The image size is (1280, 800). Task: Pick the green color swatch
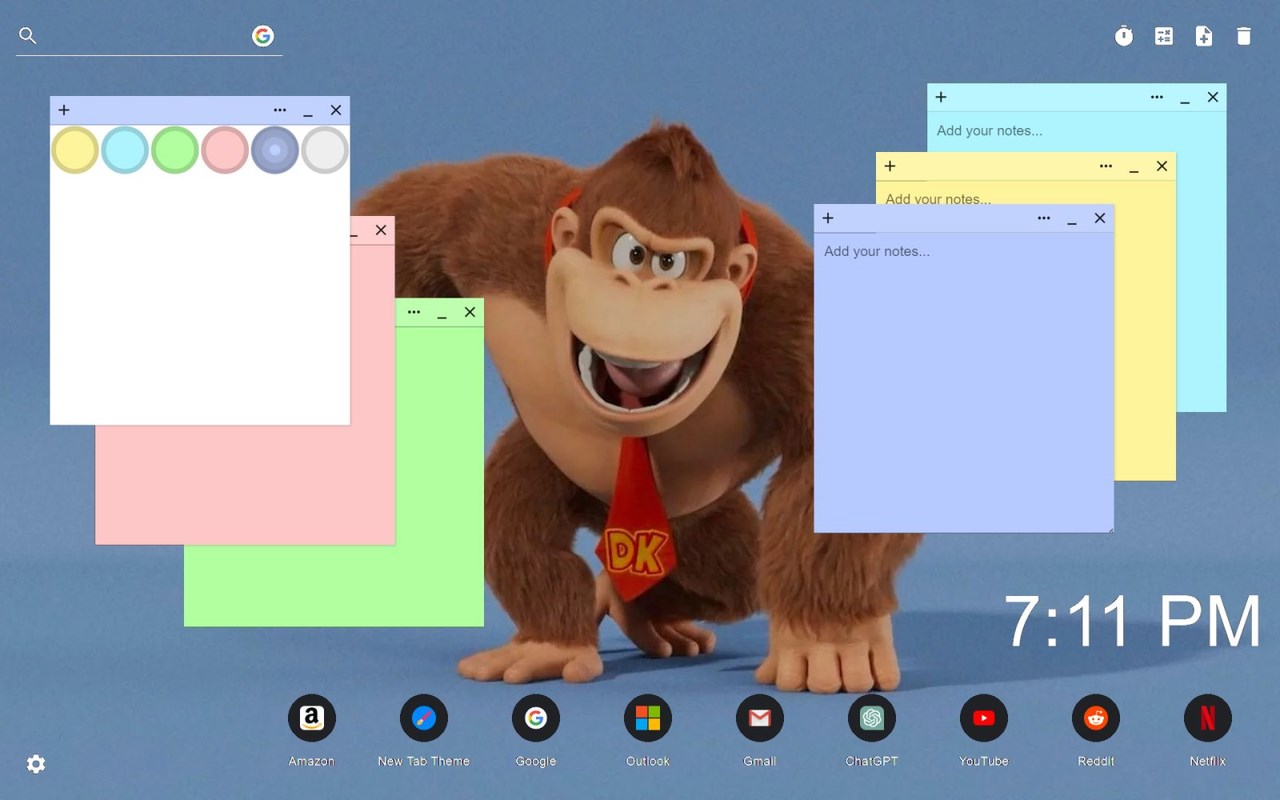pos(175,150)
